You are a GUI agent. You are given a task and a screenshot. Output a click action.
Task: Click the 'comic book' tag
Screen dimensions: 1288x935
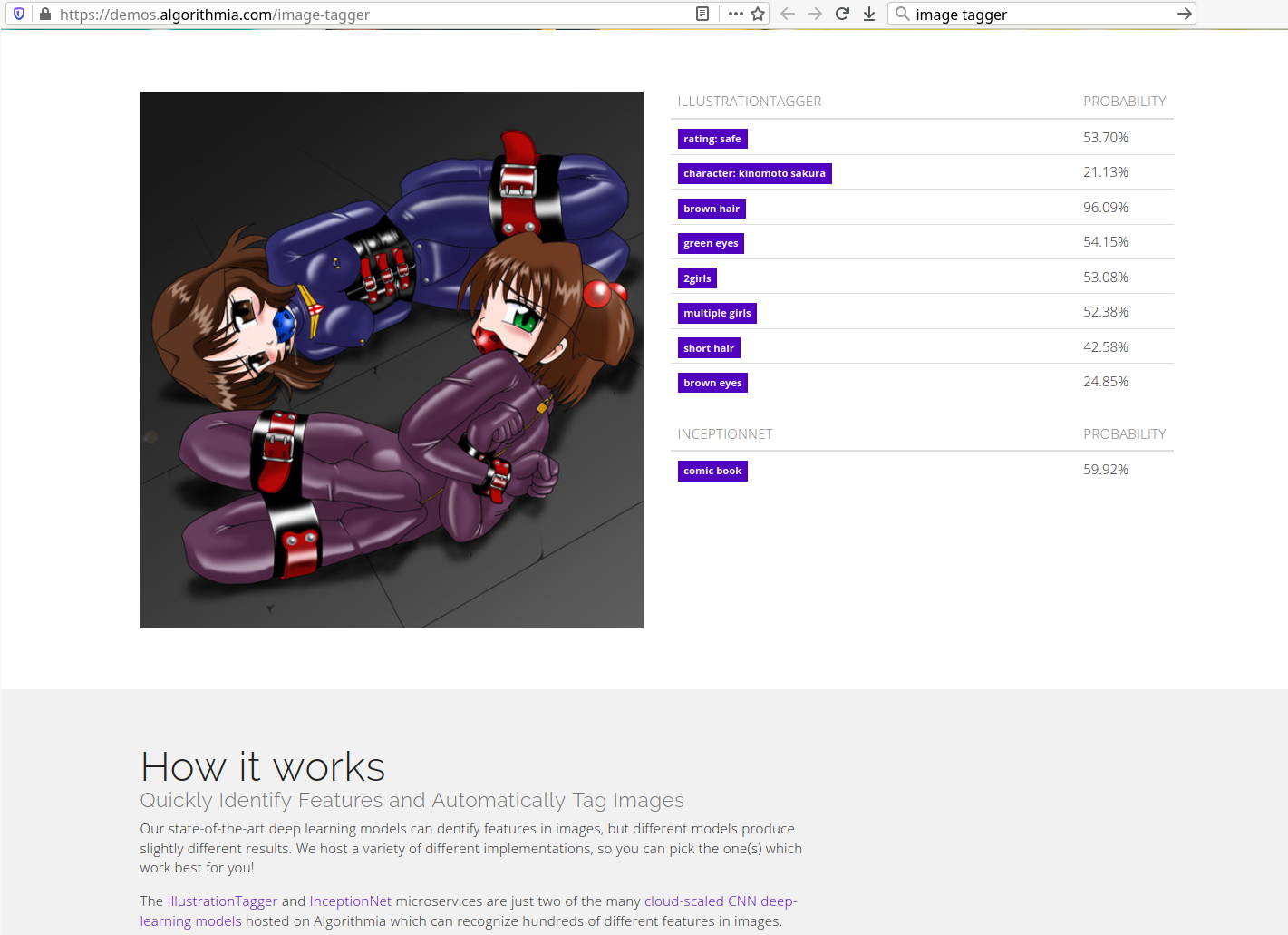[712, 471]
